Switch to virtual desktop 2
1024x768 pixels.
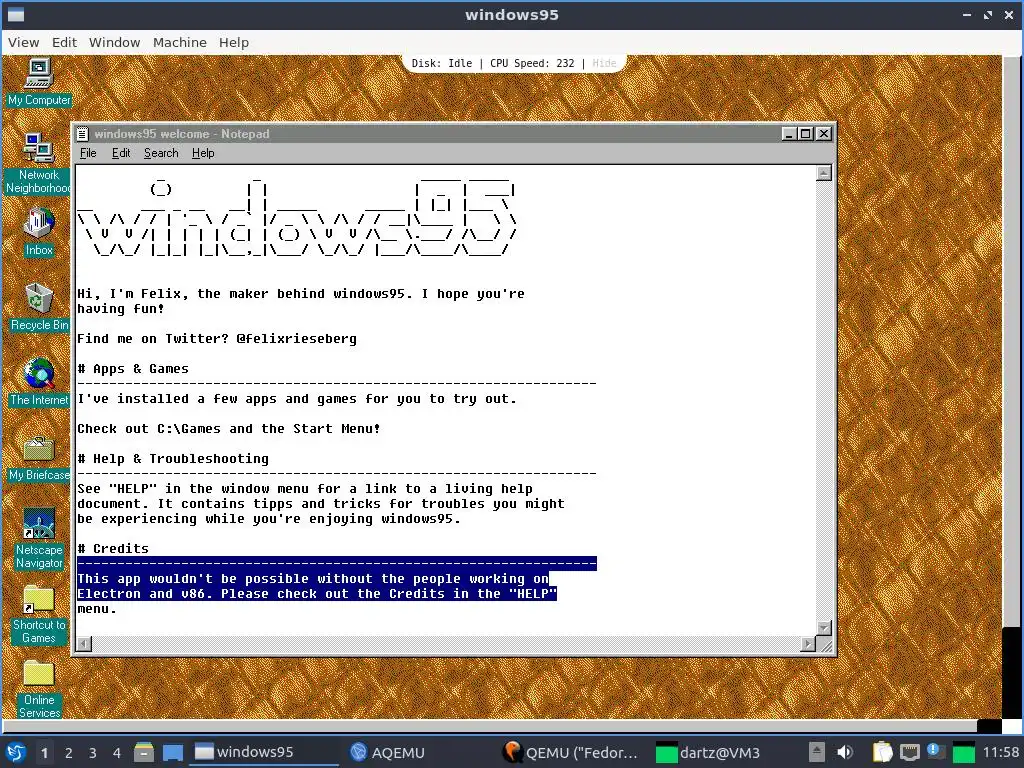pos(69,753)
